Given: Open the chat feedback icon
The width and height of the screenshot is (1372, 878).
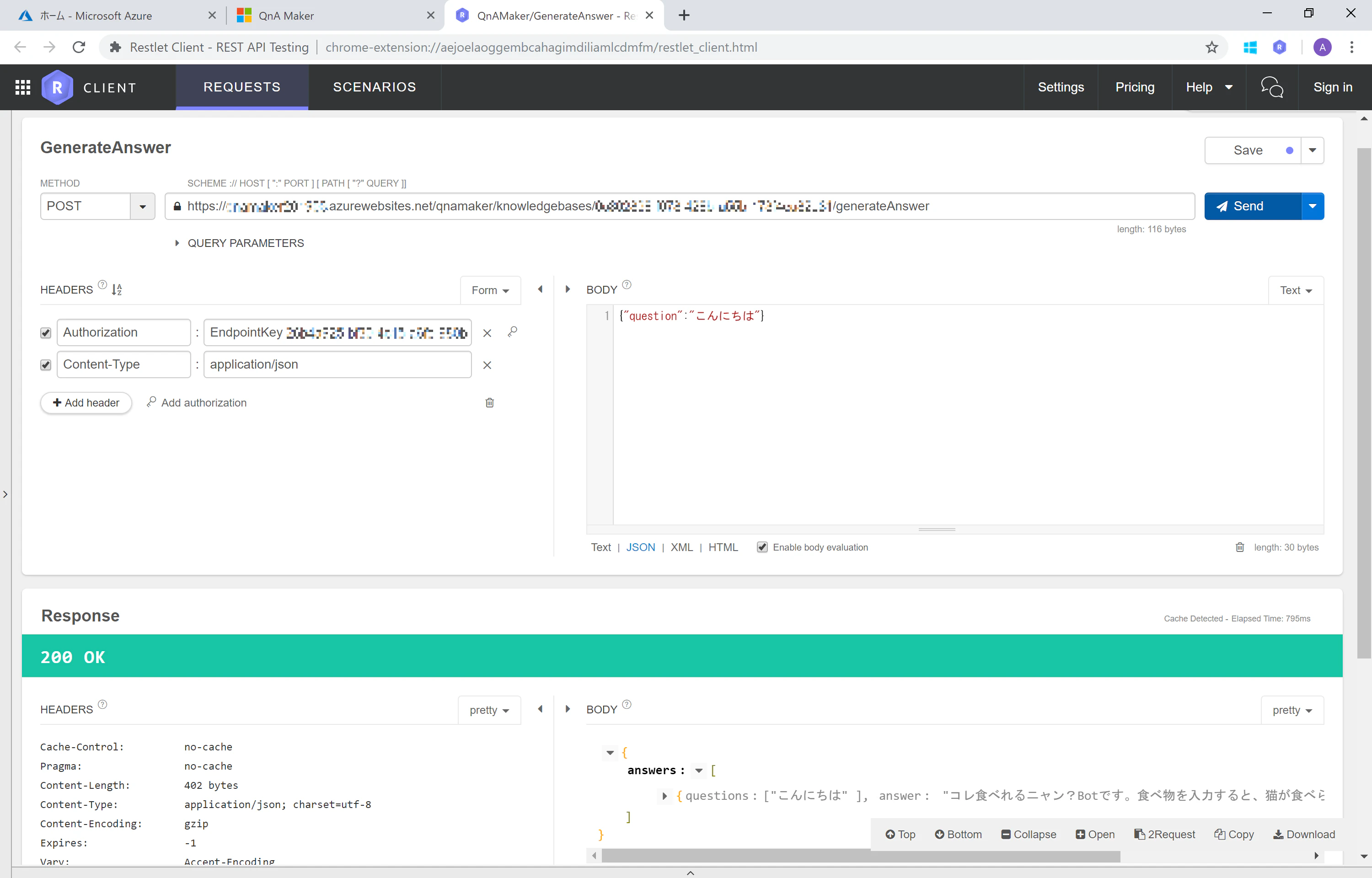Looking at the screenshot, I should [x=1272, y=87].
